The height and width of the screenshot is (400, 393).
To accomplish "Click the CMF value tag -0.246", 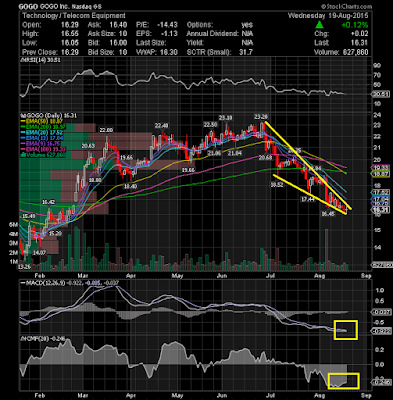I will [x=380, y=383].
